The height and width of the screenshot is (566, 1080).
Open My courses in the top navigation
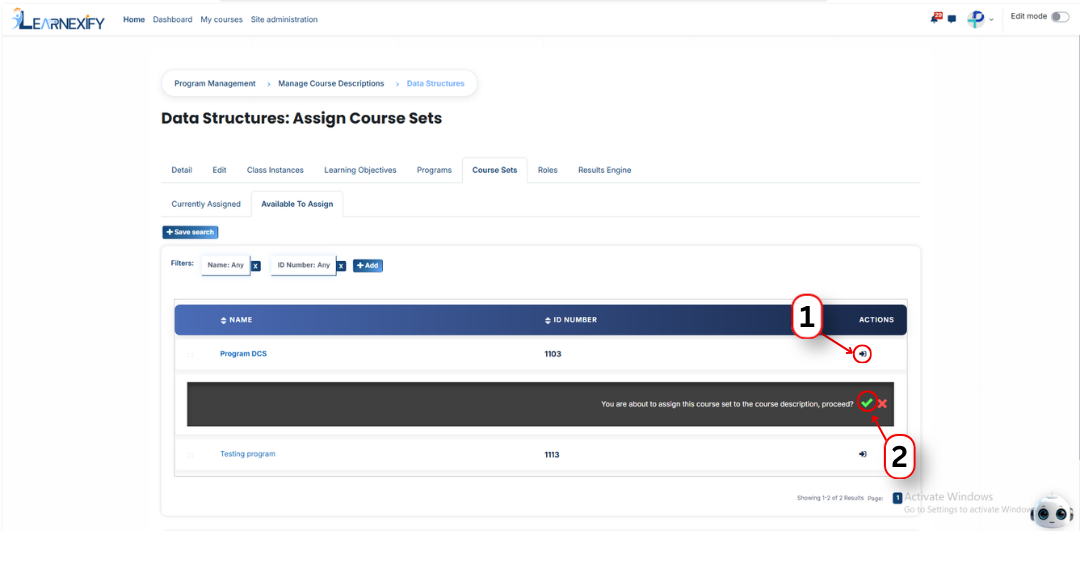pos(221,19)
